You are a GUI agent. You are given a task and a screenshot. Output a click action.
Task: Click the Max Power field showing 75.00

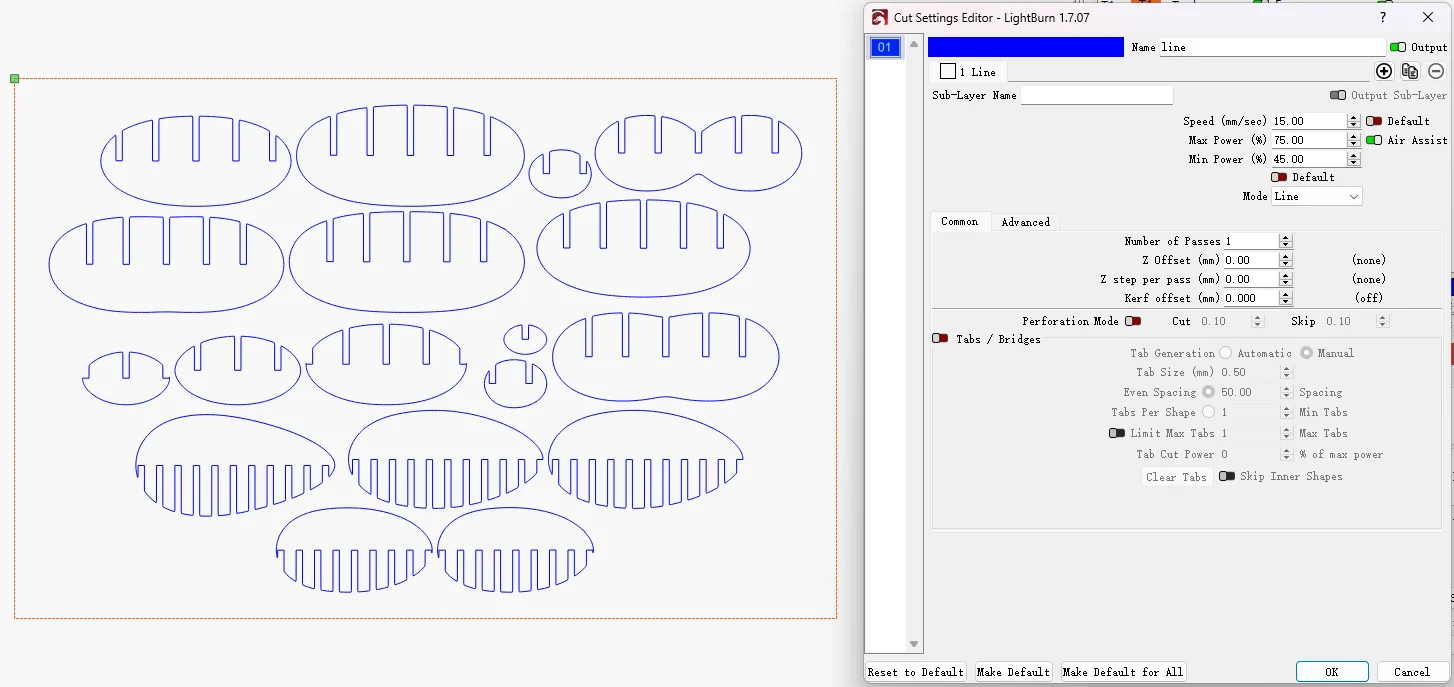(x=1310, y=140)
